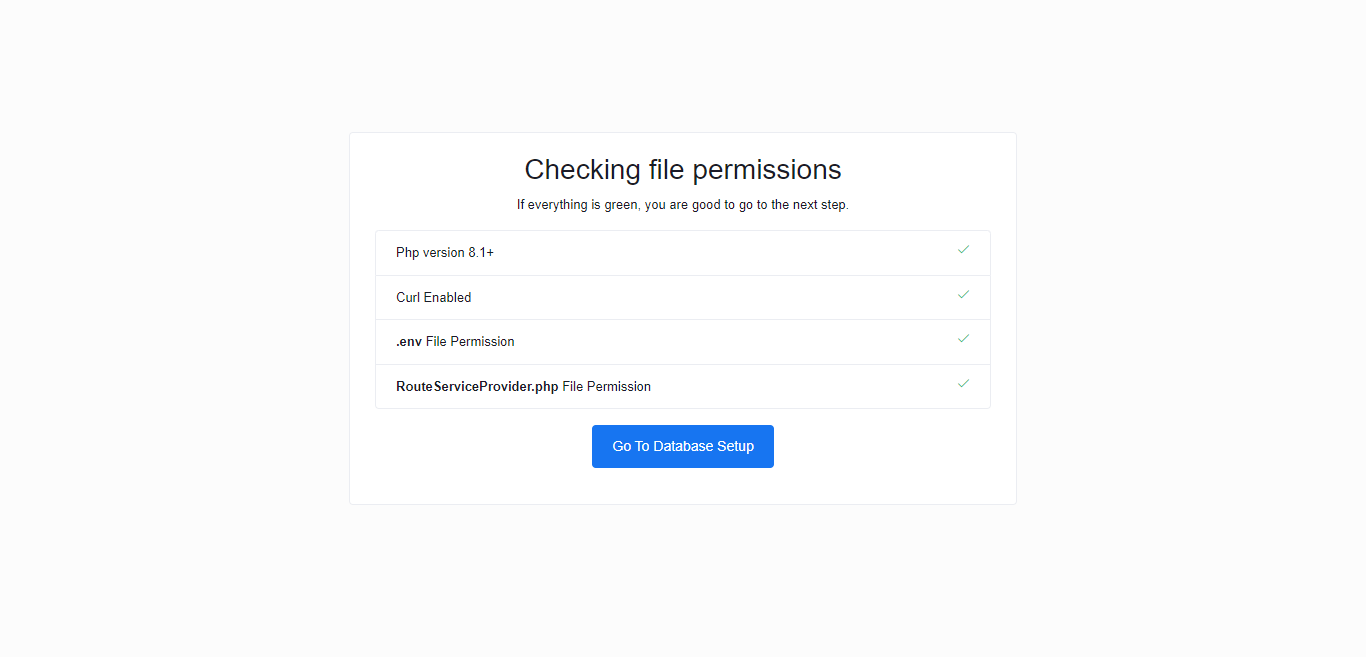Click the green checkmark beside Curl Enabled
The height and width of the screenshot is (657, 1366).
coord(963,294)
